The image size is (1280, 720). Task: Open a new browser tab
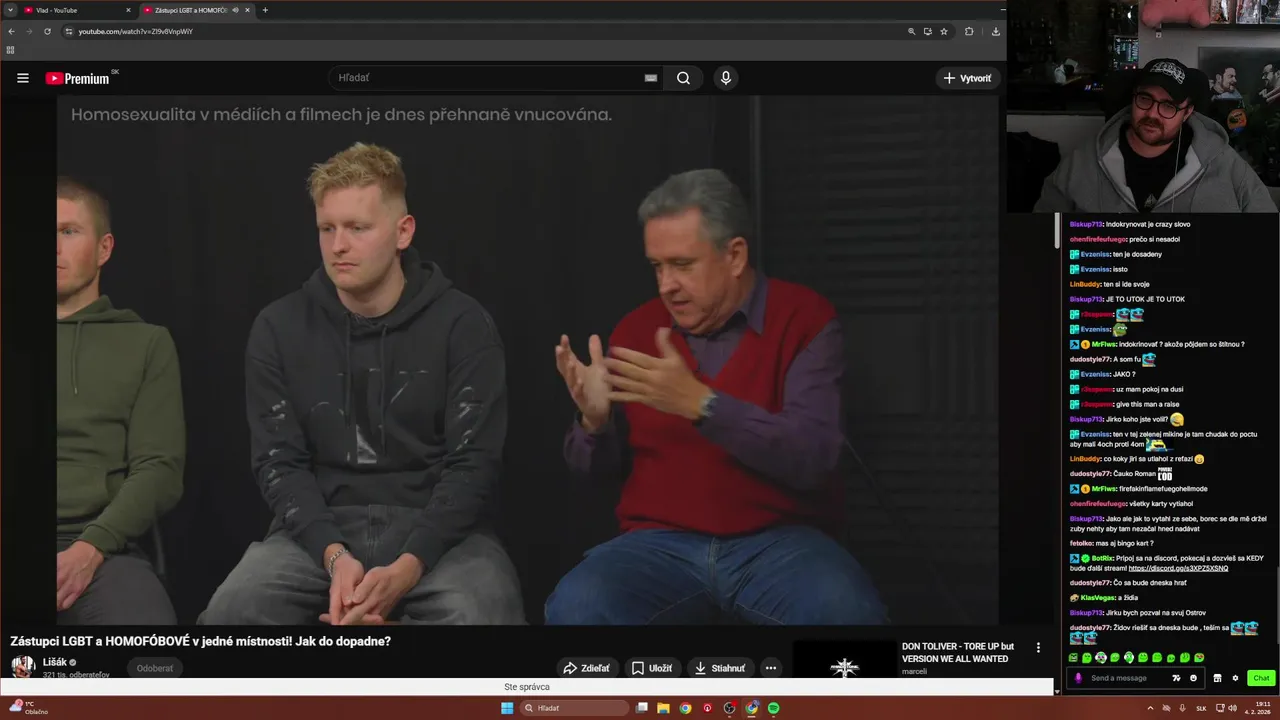point(265,10)
